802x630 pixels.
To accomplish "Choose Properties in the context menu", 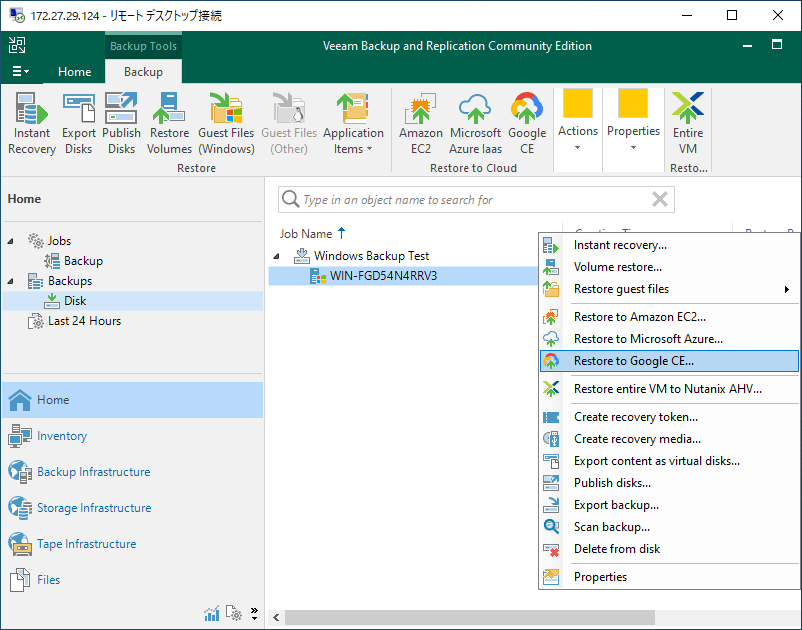I will 669,577.
